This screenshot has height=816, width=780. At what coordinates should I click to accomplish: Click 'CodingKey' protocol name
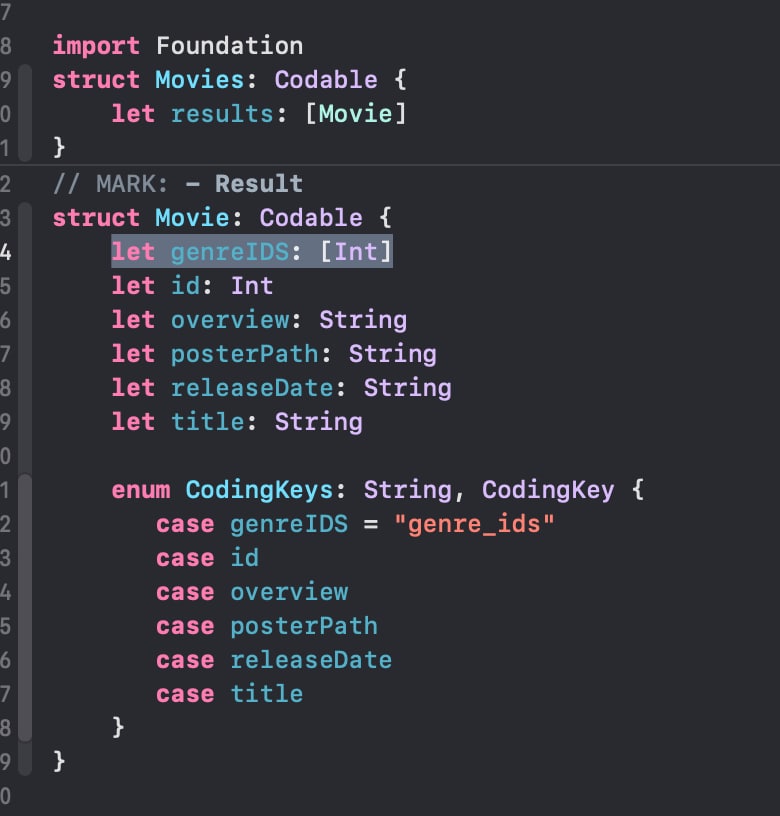(x=548, y=490)
